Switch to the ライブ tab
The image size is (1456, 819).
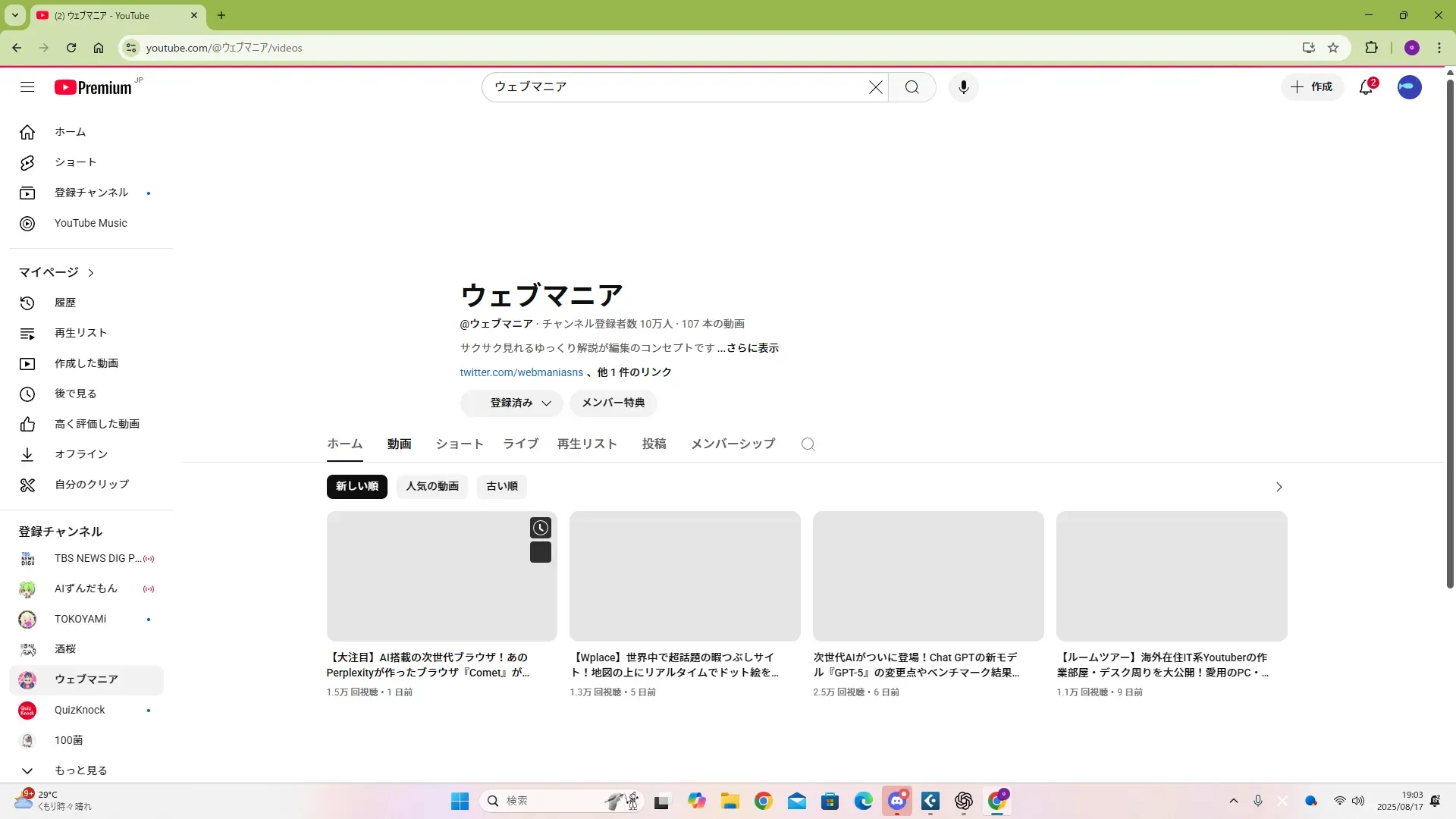click(520, 444)
